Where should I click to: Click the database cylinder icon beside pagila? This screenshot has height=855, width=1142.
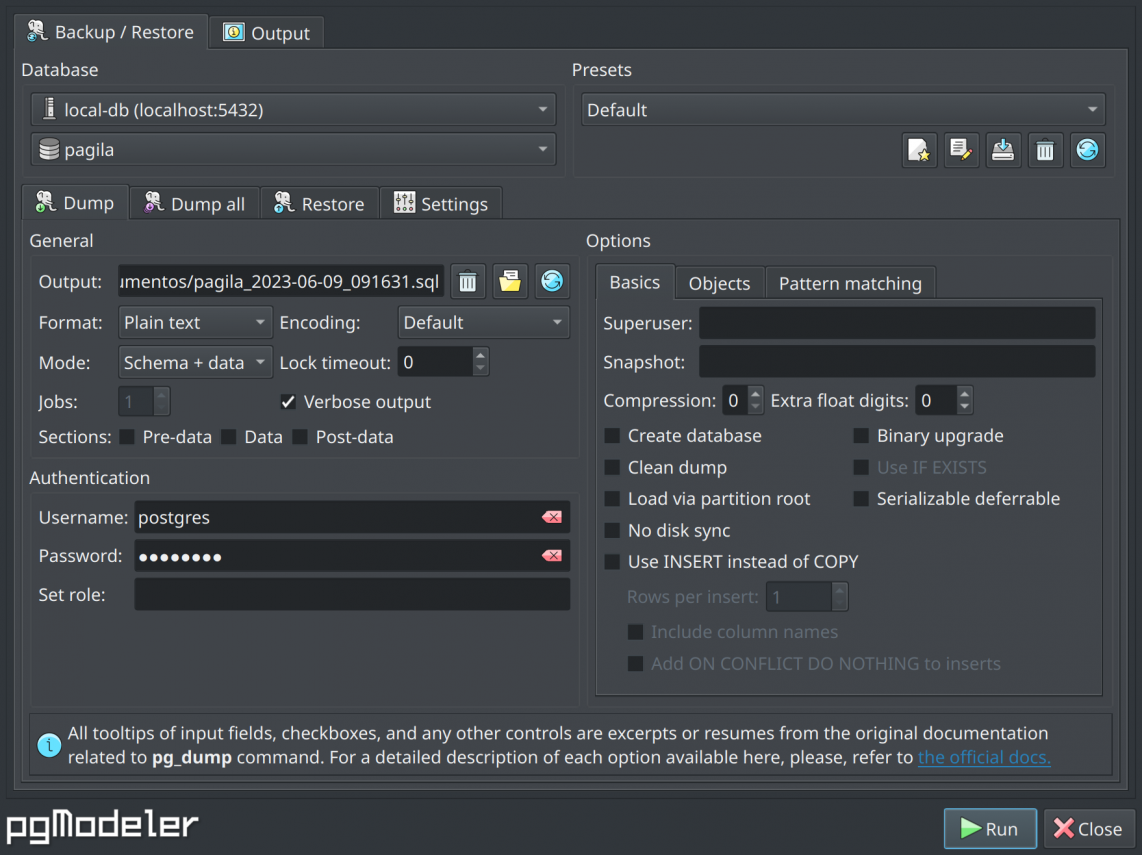[x=49, y=149]
